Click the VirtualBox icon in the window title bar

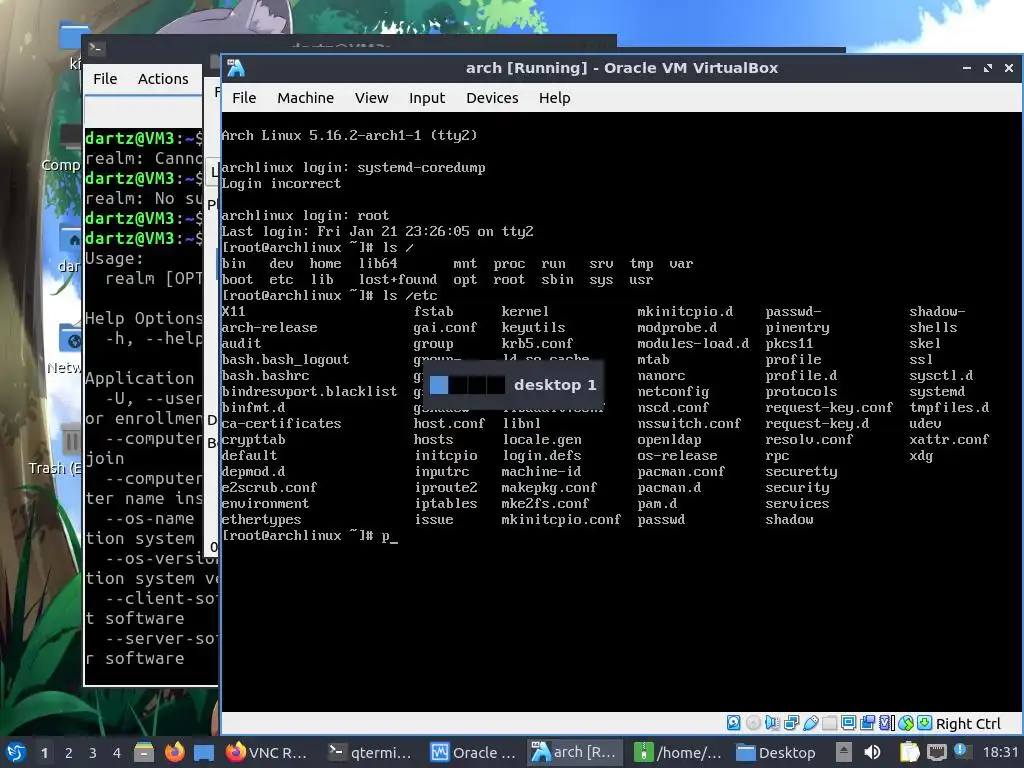236,68
